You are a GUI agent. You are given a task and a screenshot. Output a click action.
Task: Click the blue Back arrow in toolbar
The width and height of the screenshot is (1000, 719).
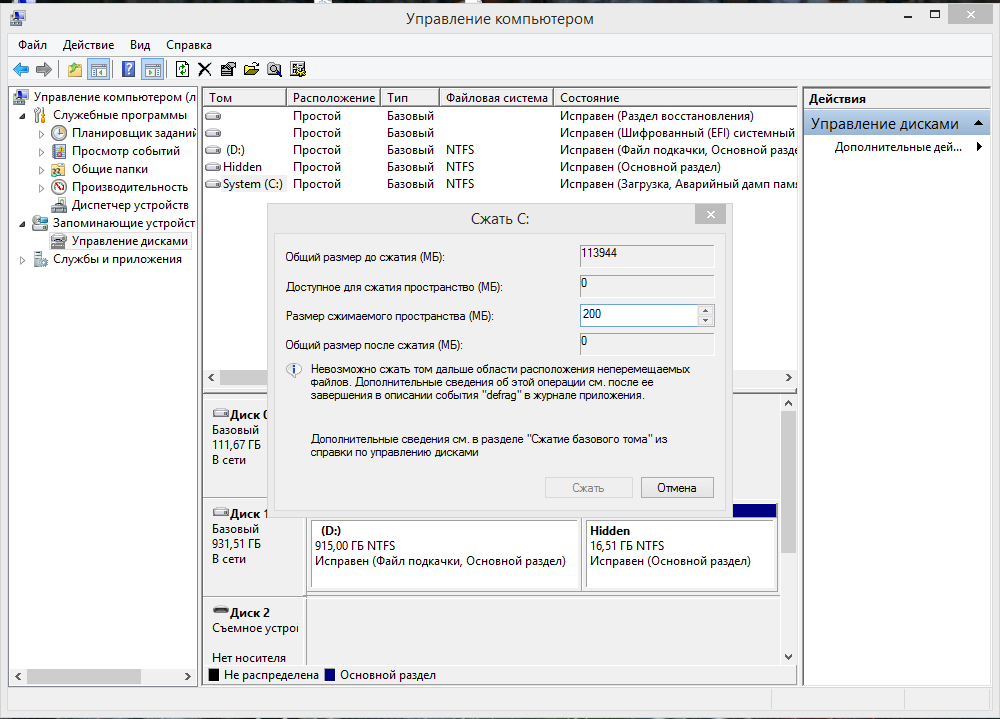point(20,69)
